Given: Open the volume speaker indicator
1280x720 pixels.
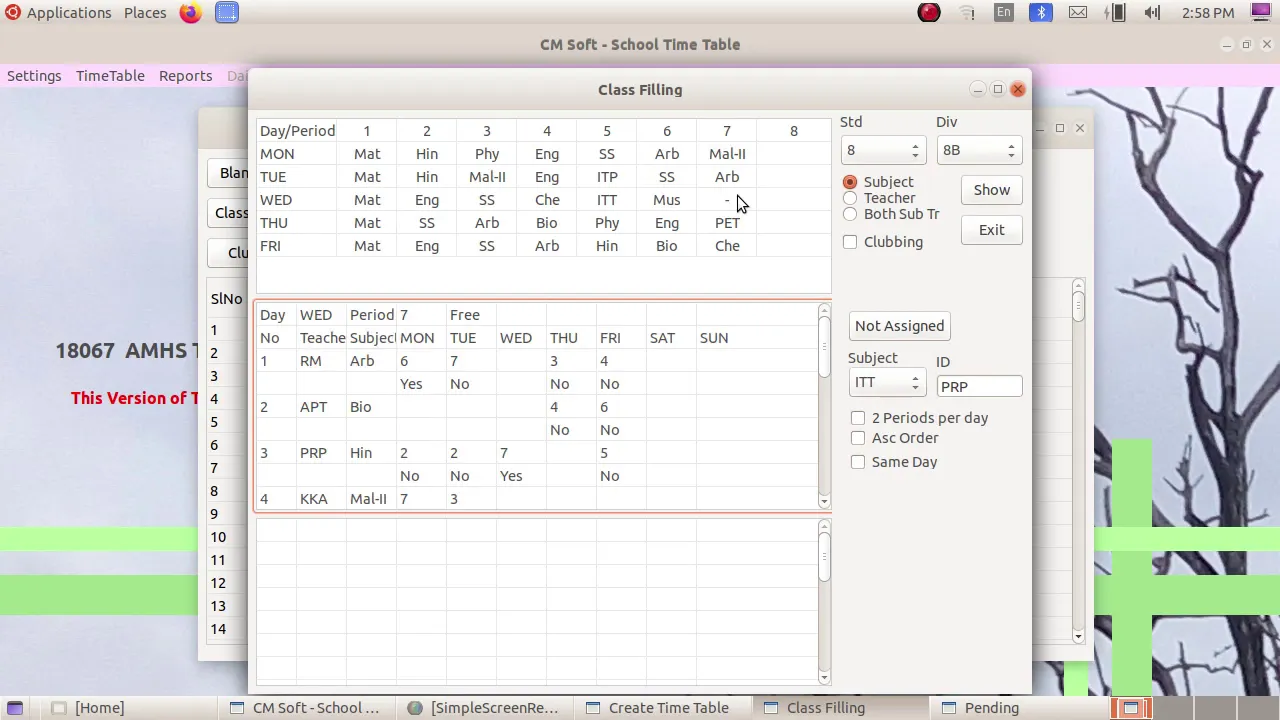Looking at the screenshot, I should (1152, 13).
